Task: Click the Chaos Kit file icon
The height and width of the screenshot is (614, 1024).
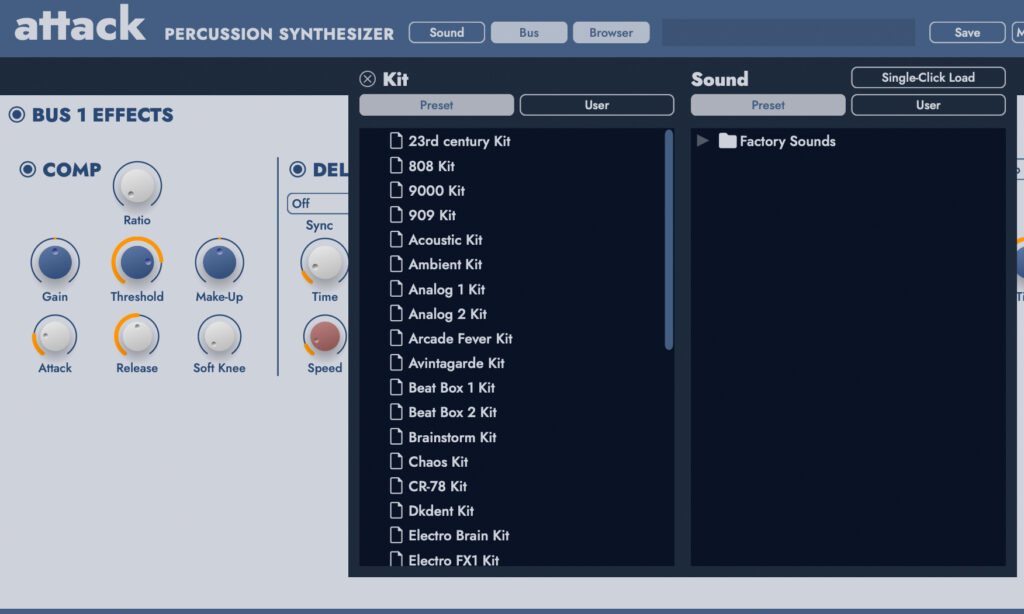Action: click(x=396, y=462)
